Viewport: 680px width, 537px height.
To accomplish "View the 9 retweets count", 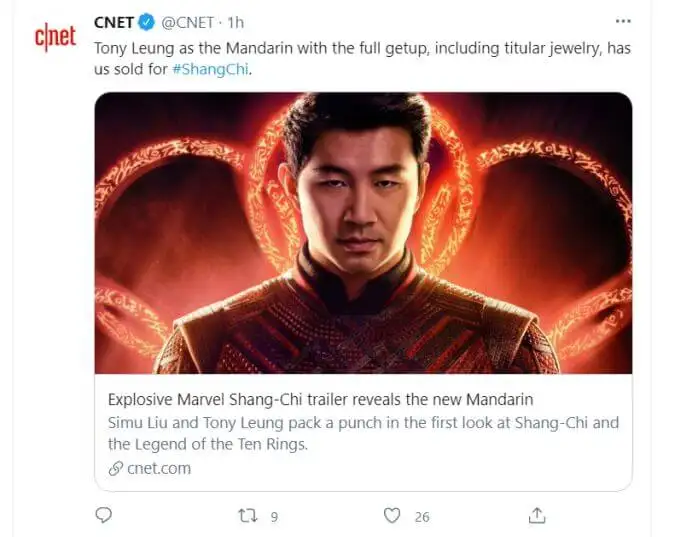I will pyautogui.click(x=274, y=517).
